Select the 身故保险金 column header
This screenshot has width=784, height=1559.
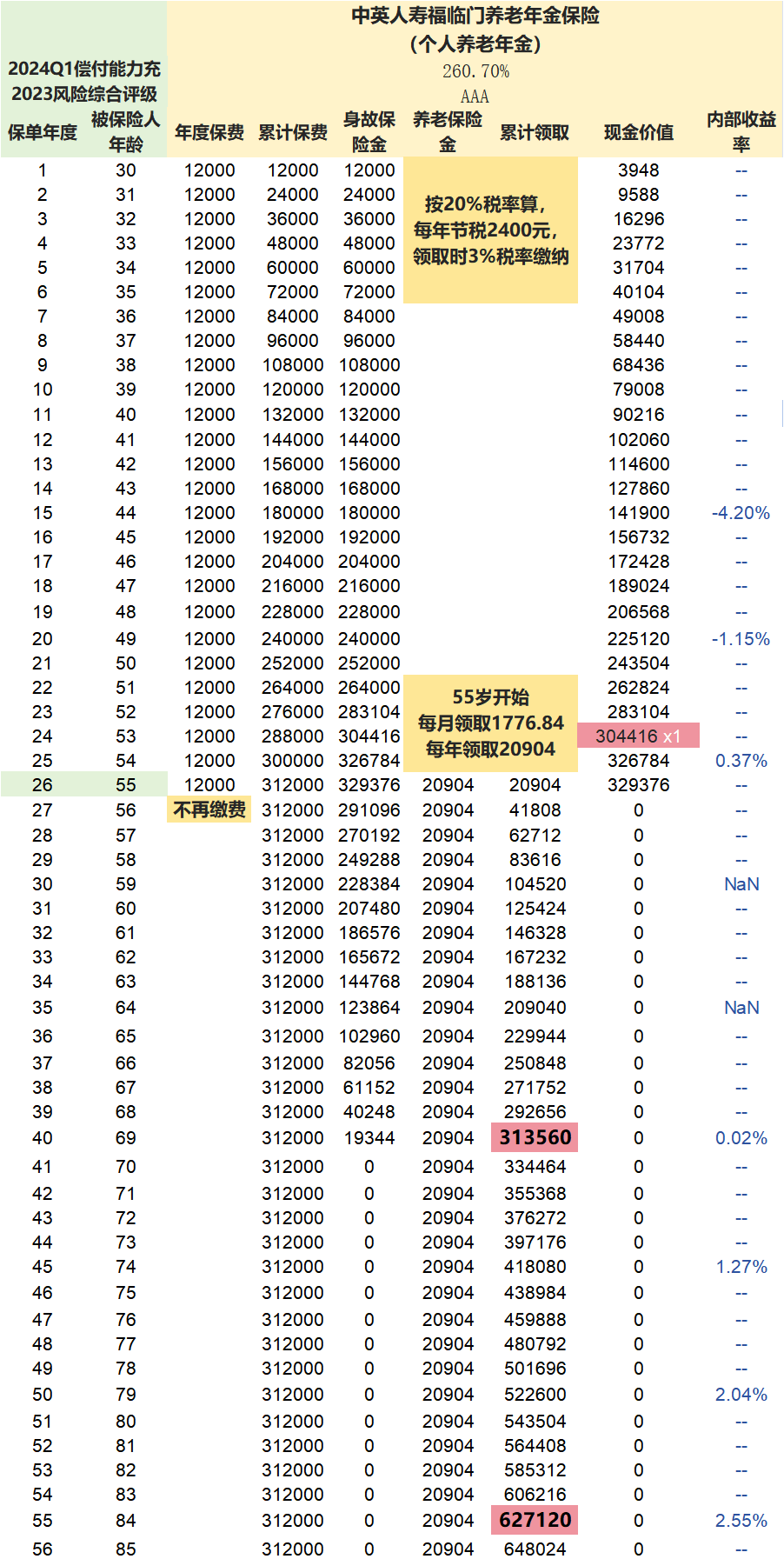point(369,131)
